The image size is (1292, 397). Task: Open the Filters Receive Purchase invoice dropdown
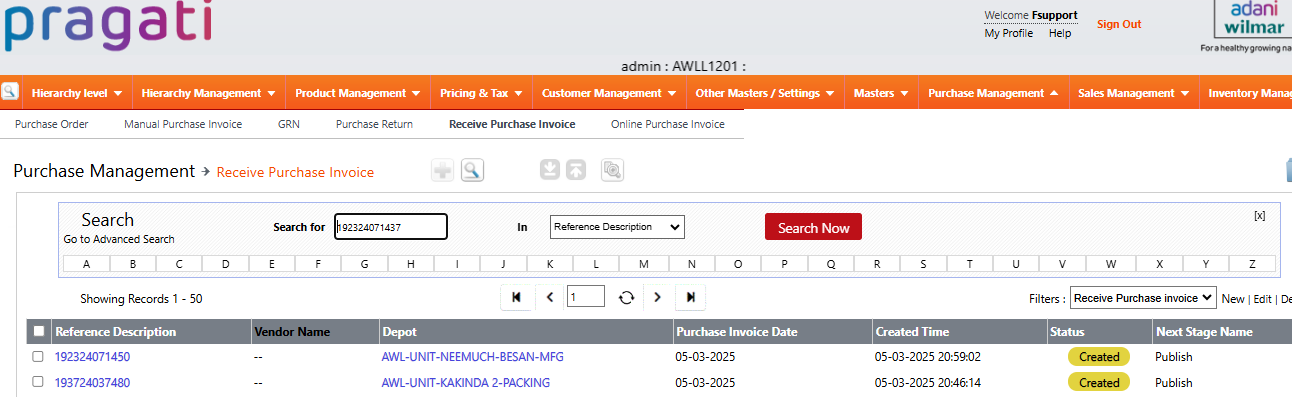[1143, 298]
